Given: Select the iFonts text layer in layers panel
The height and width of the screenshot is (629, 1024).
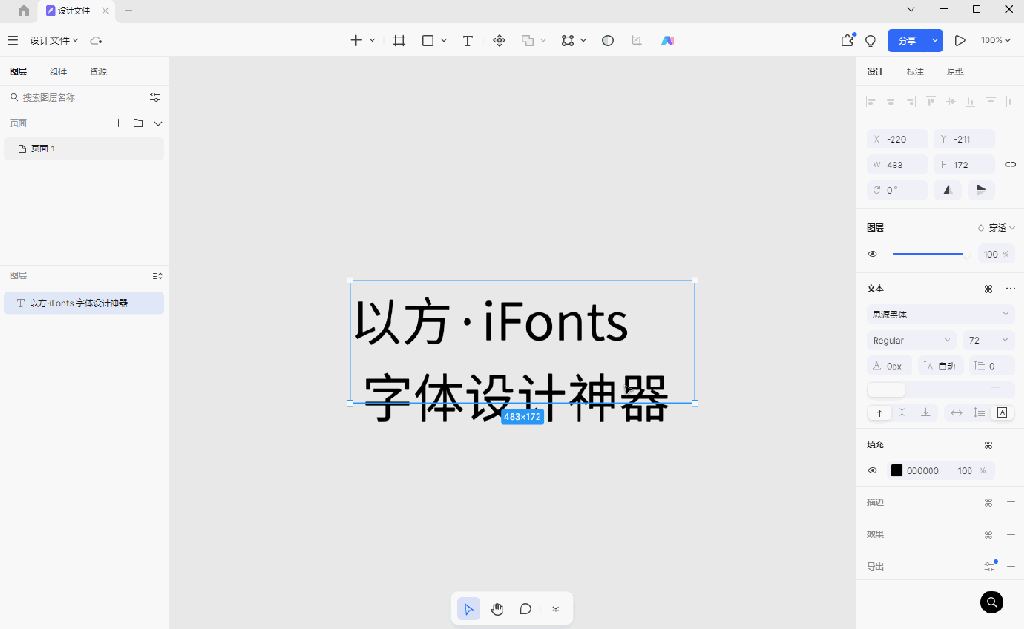Looking at the screenshot, I should click(84, 303).
